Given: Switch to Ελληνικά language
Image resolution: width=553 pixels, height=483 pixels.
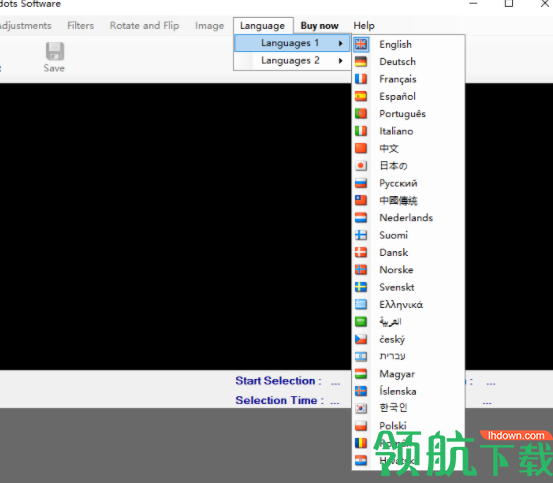Looking at the screenshot, I should point(408,304).
